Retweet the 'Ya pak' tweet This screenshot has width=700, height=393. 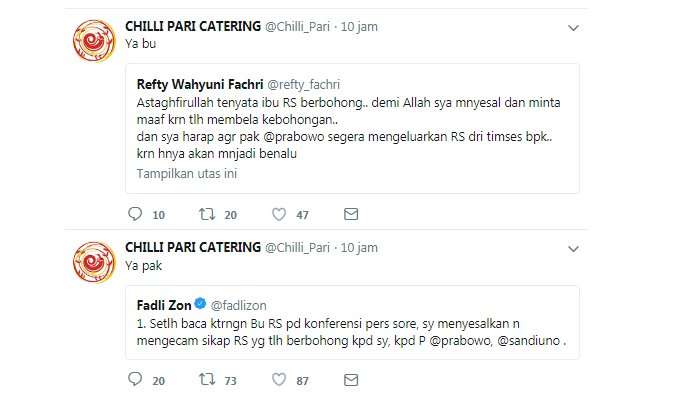point(207,380)
